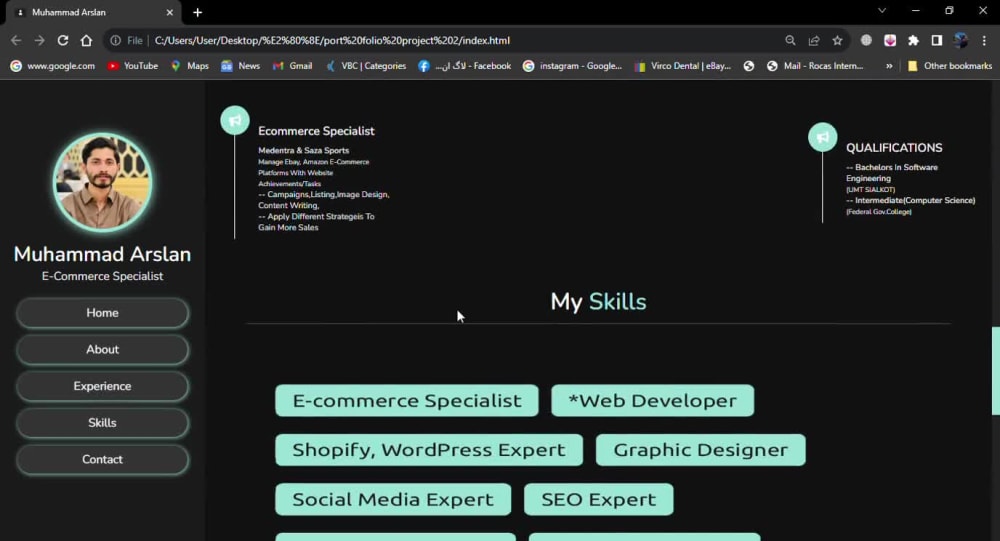This screenshot has height=541, width=1000.
Task: Go to Skills in the sidebar
Action: (102, 423)
